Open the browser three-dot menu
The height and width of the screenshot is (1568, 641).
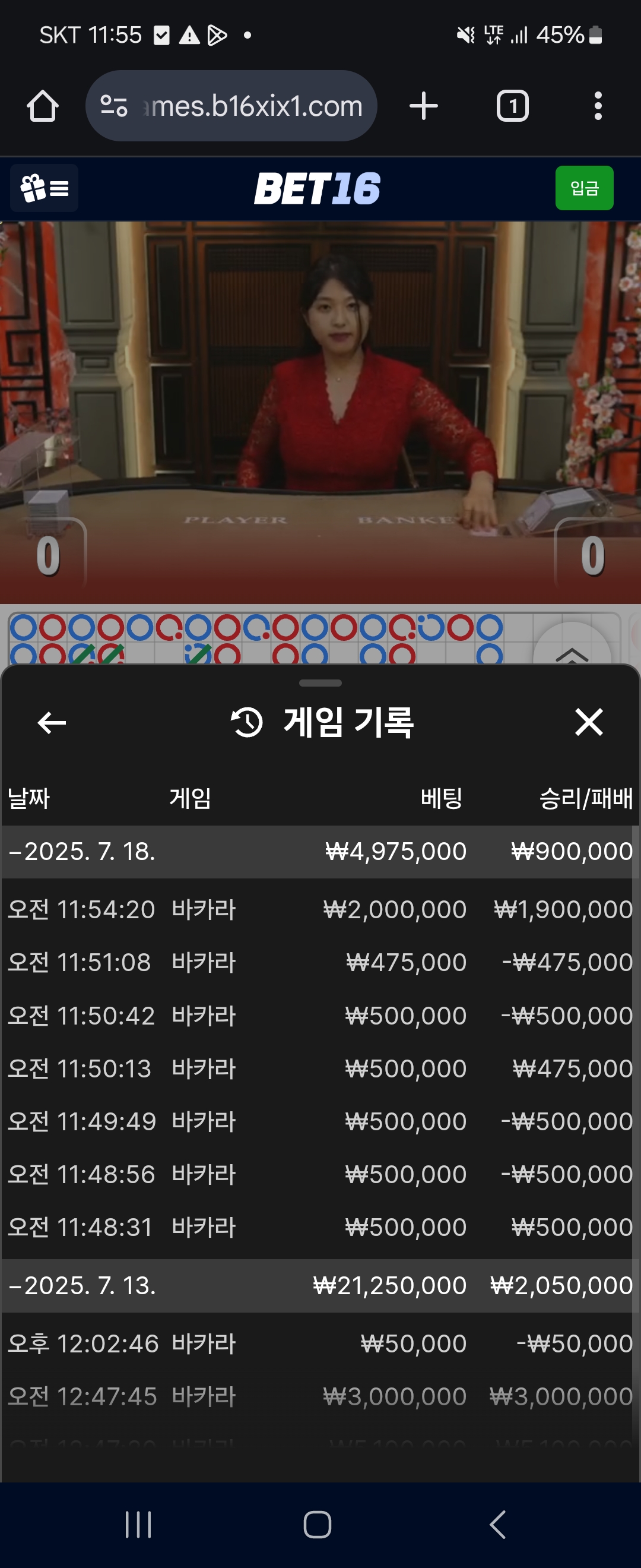598,106
